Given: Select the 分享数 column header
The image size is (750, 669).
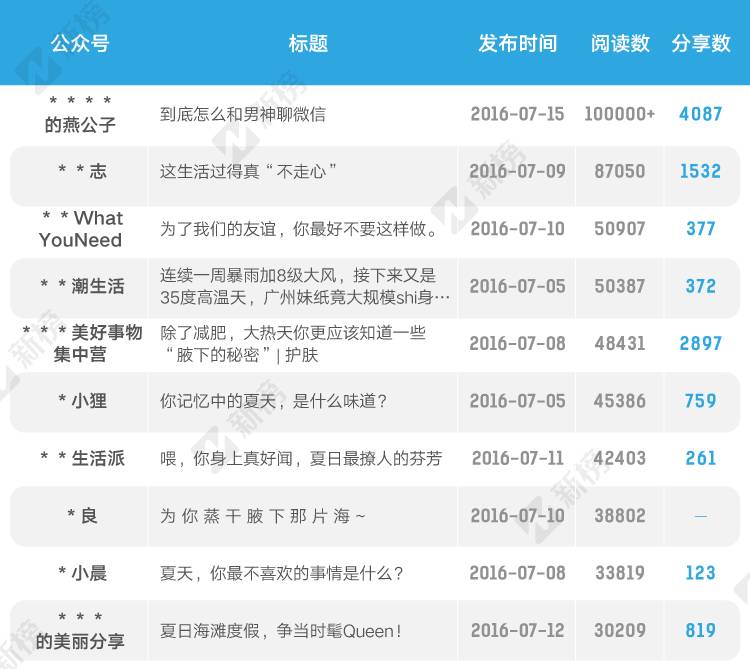Looking at the screenshot, I should click(x=700, y=43).
